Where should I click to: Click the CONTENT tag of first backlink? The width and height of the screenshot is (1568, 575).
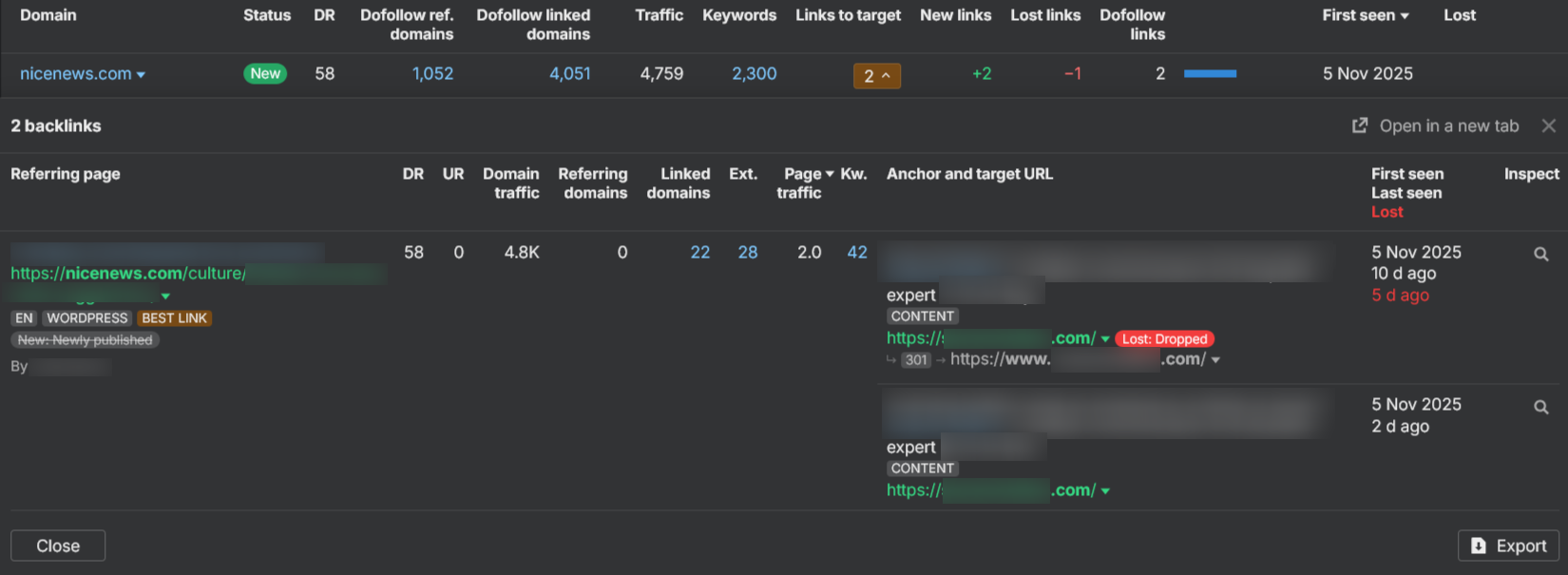pos(923,316)
